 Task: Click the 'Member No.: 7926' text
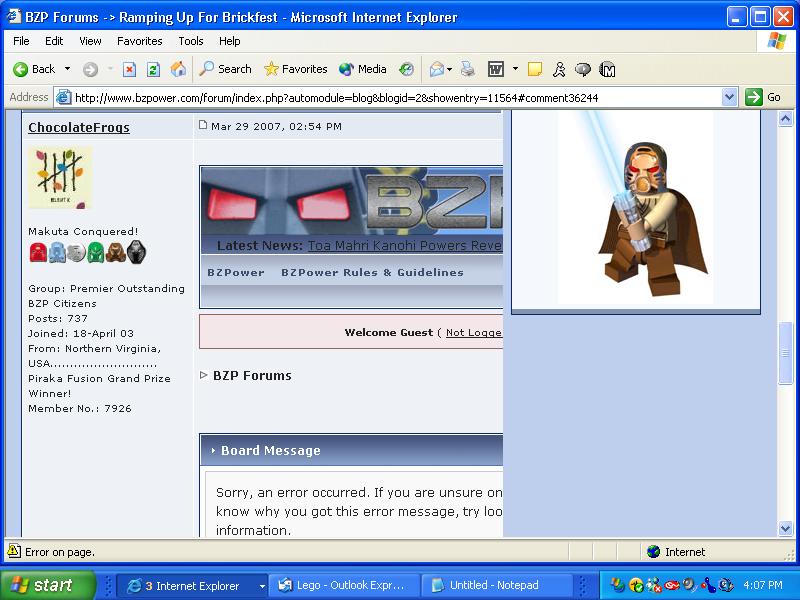coord(80,408)
